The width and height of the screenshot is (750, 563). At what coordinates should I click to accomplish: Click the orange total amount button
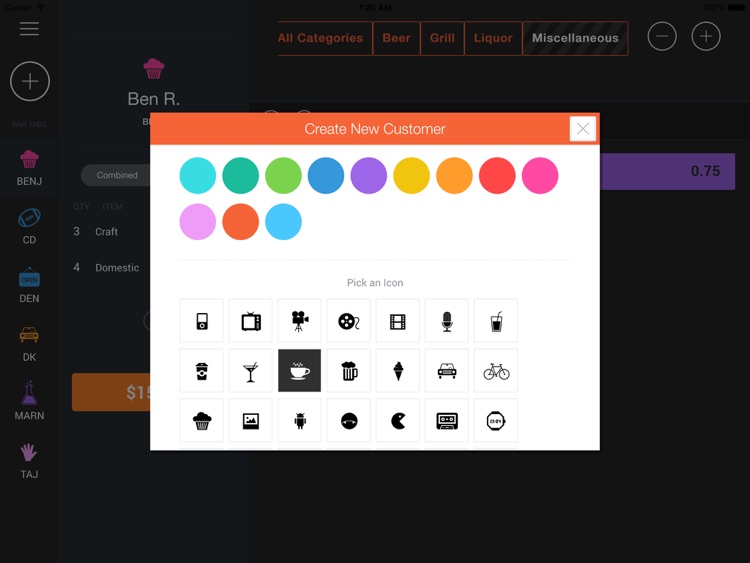(111, 392)
